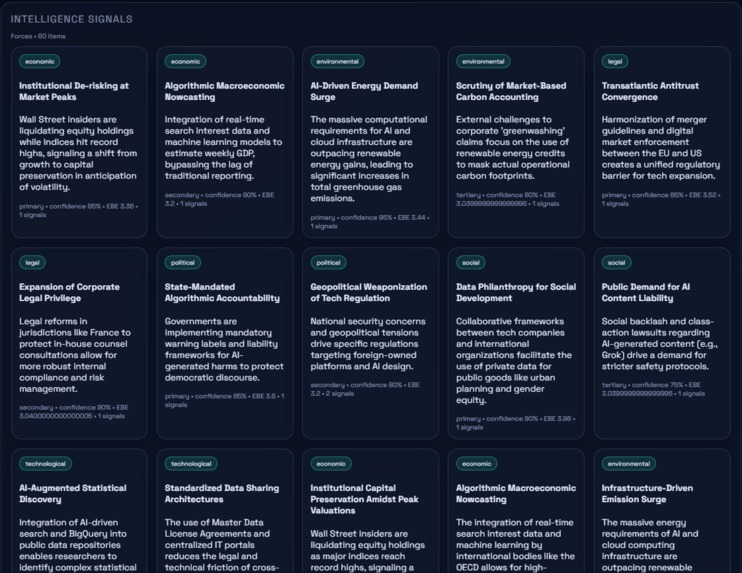Open Standardized Data Sharing Architectures title
The width and height of the screenshot is (742, 573).
pos(222,494)
